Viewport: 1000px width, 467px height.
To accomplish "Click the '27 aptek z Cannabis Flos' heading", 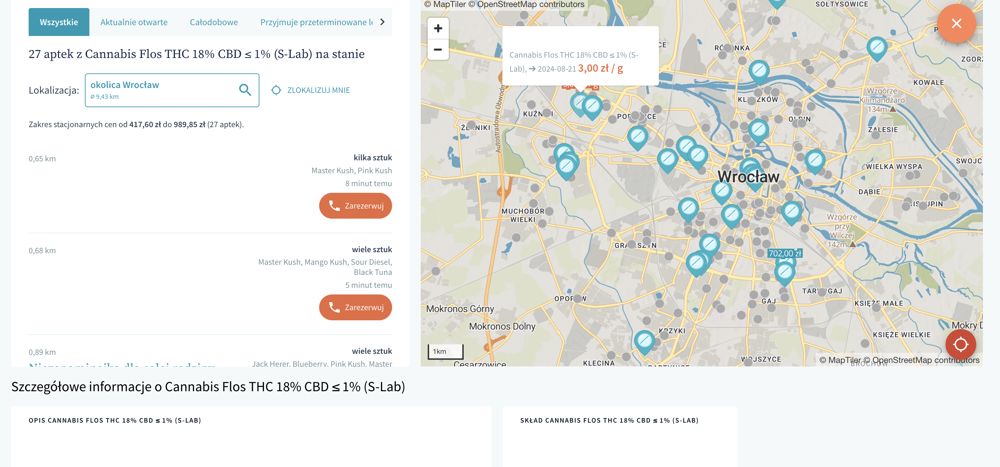I will 196,54.
